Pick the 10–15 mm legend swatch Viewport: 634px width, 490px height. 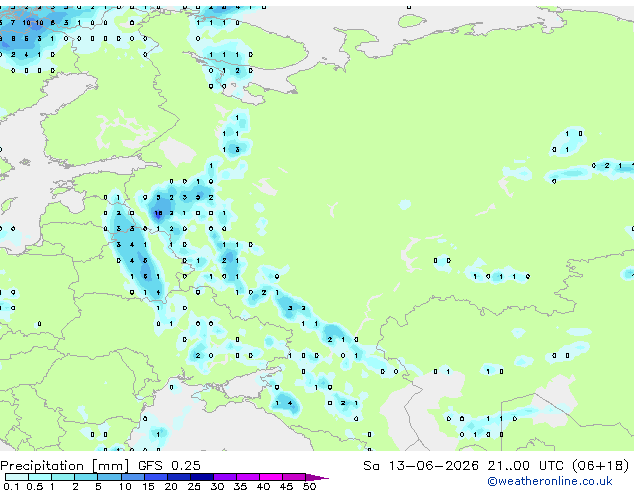(133, 477)
